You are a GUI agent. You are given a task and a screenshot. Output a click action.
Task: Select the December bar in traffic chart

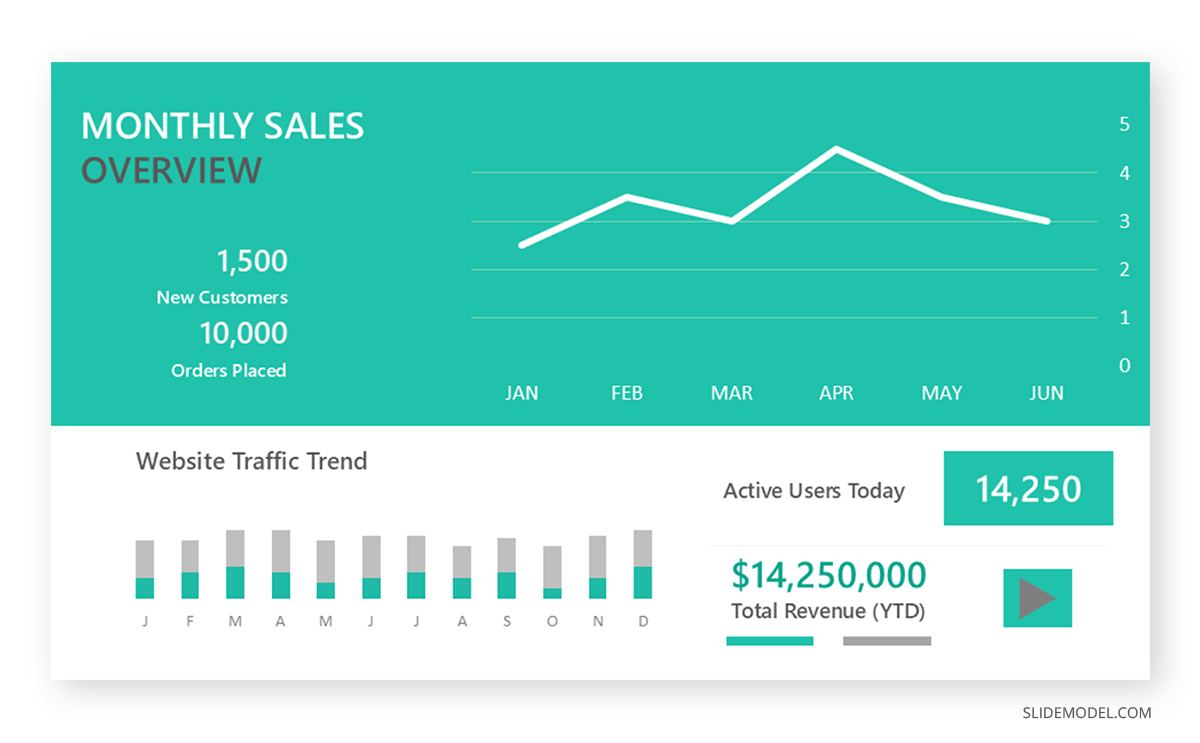click(643, 564)
